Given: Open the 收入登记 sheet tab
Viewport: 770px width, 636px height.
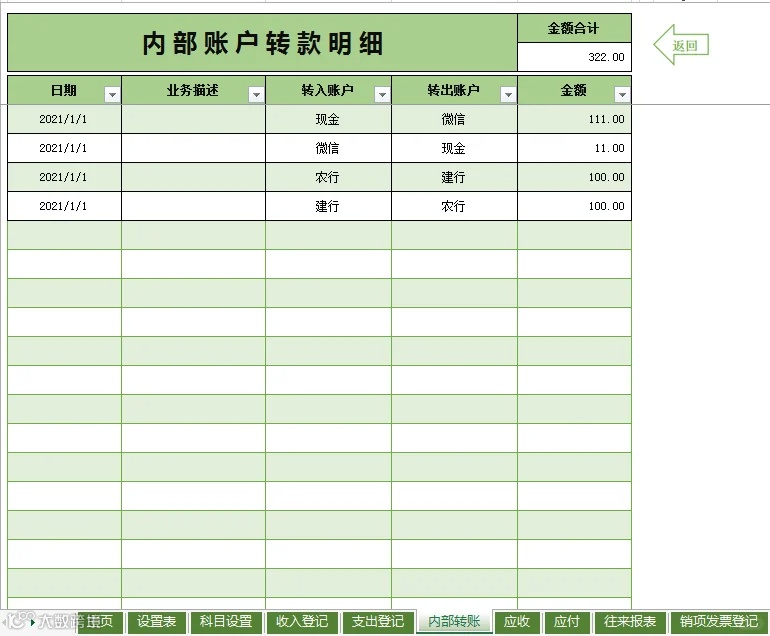Looking at the screenshot, I should pyautogui.click(x=302, y=622).
